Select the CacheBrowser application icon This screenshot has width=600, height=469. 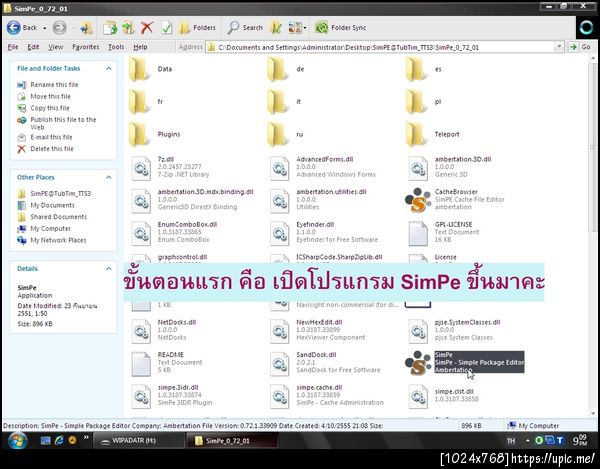coord(418,200)
